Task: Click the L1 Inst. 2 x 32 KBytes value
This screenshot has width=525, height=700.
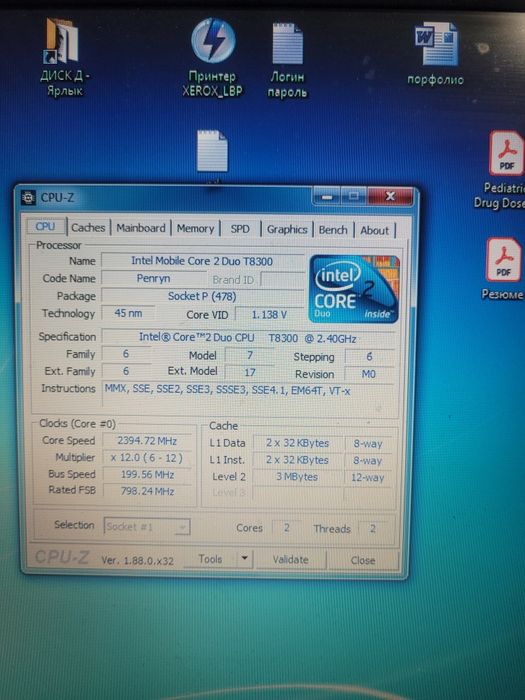Action: tap(297, 460)
